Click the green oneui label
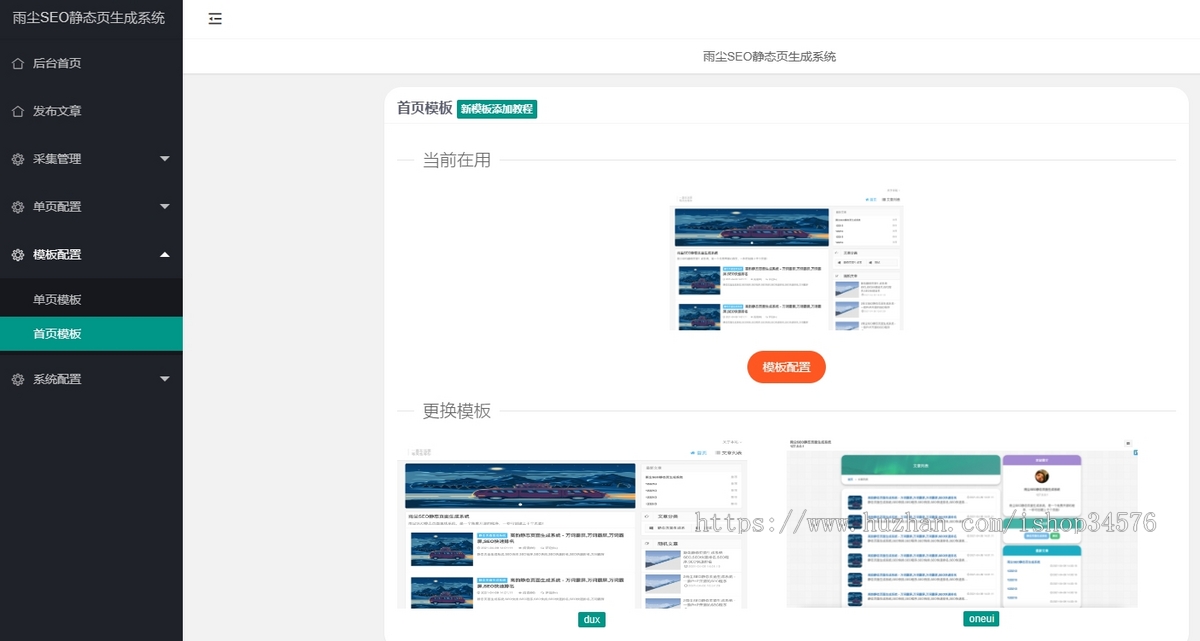The image size is (1200, 641). (x=979, y=619)
